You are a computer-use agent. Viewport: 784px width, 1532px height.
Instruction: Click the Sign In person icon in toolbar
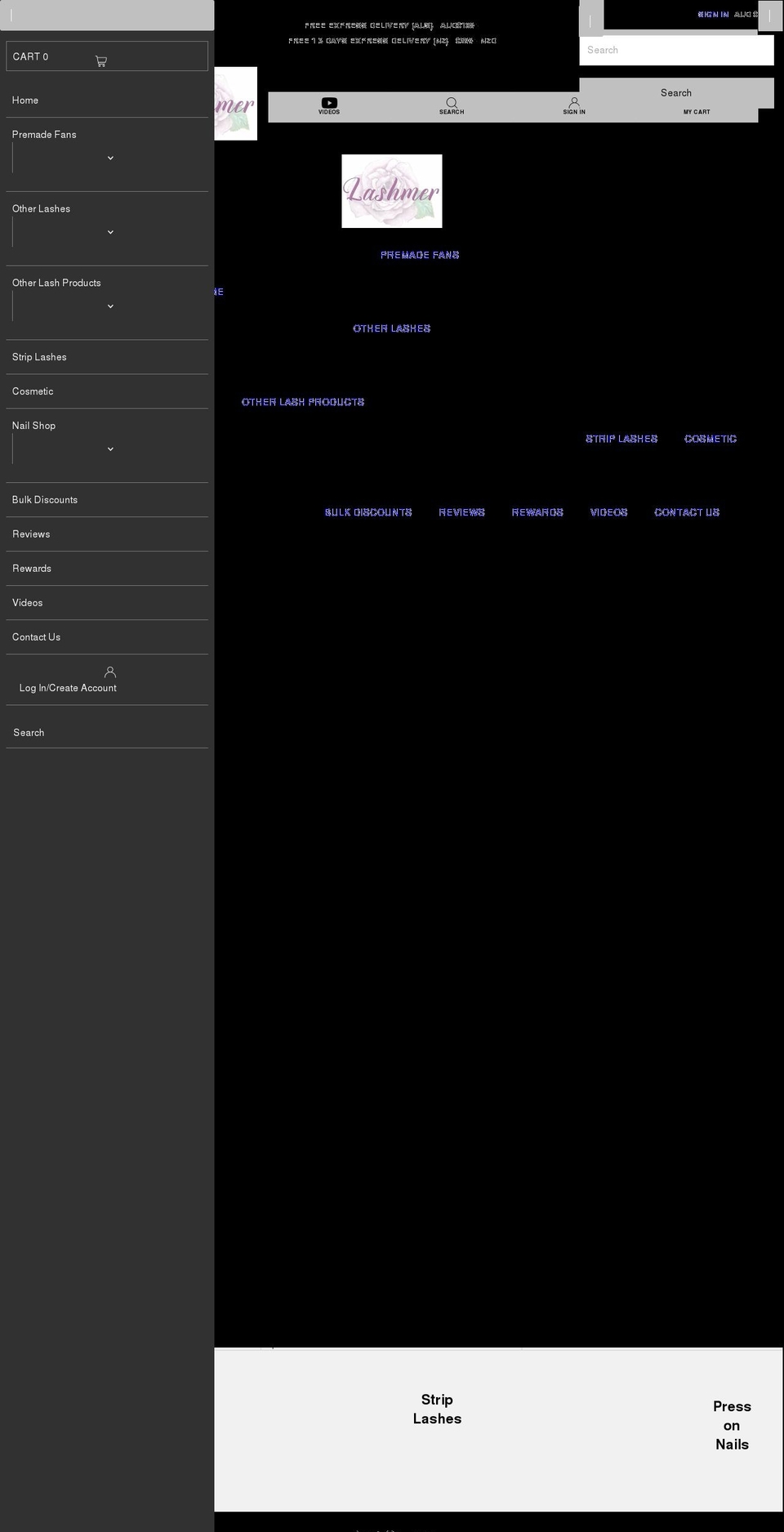(x=574, y=103)
